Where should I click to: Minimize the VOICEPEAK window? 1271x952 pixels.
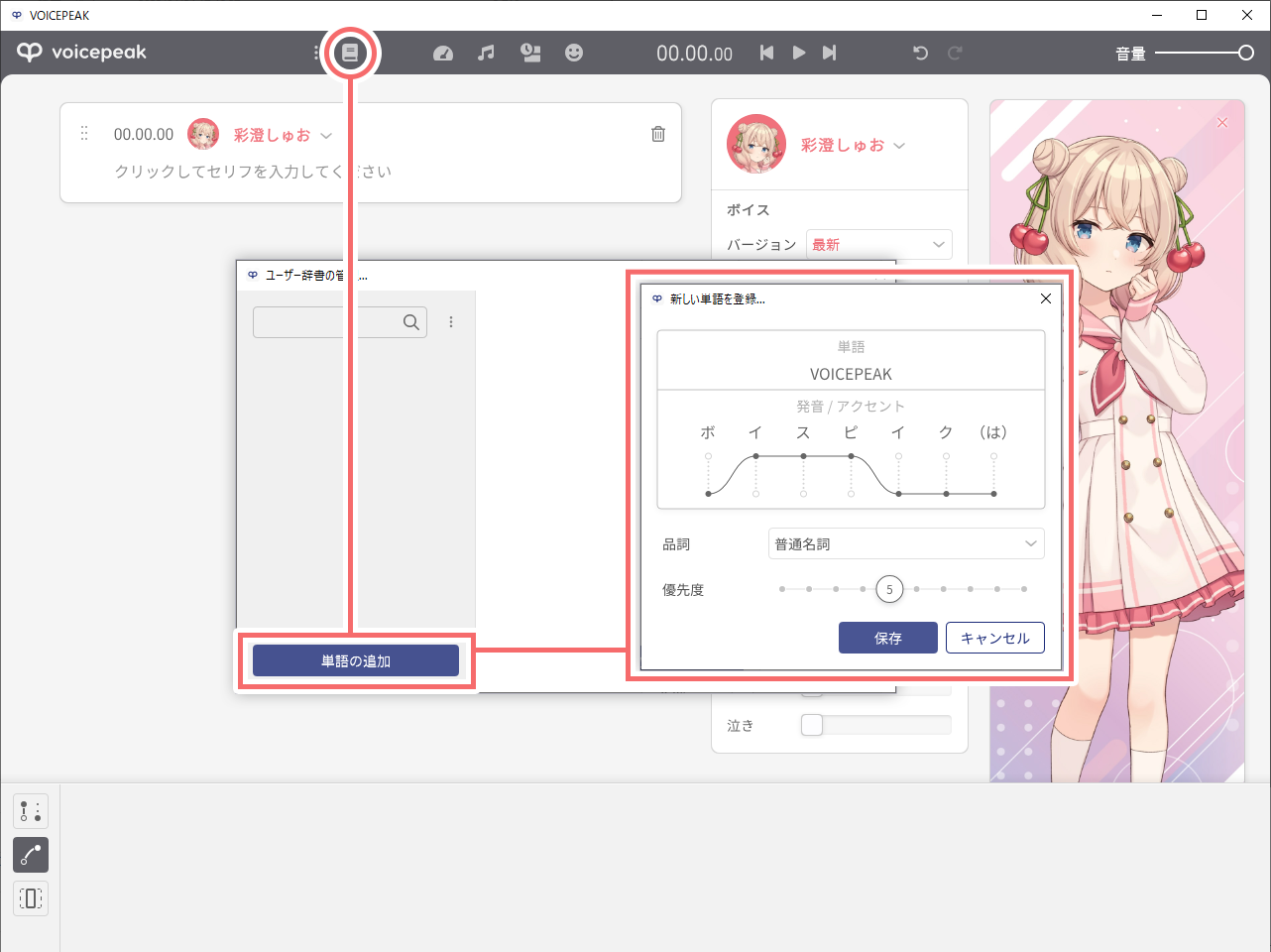point(1157,15)
